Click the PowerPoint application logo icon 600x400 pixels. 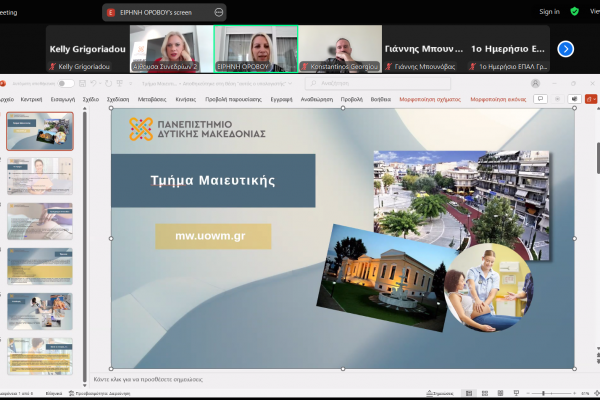[2, 83]
